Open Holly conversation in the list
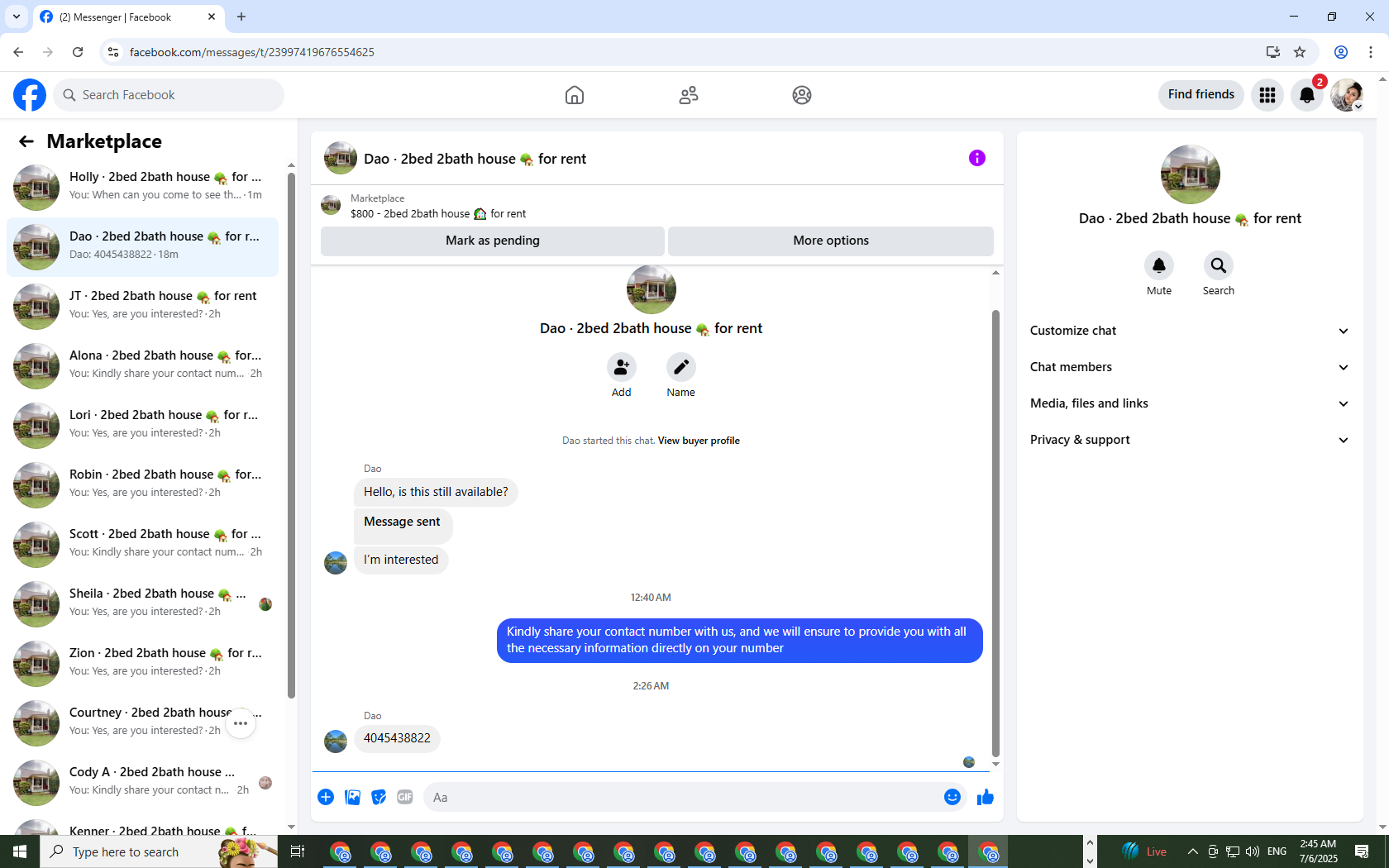Screen dimensions: 1389x868 143,187
